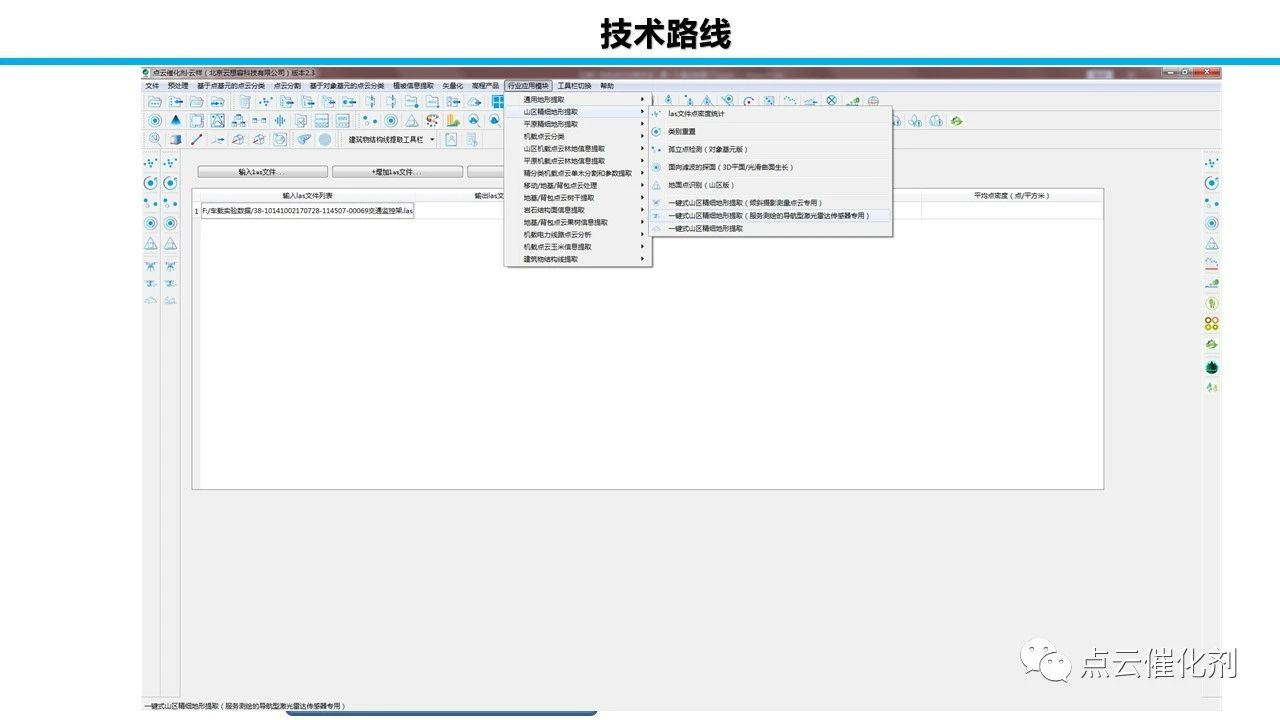Click the dark green circle icon in right sidebar
Screen dimensions: 1280x720
click(x=1212, y=367)
